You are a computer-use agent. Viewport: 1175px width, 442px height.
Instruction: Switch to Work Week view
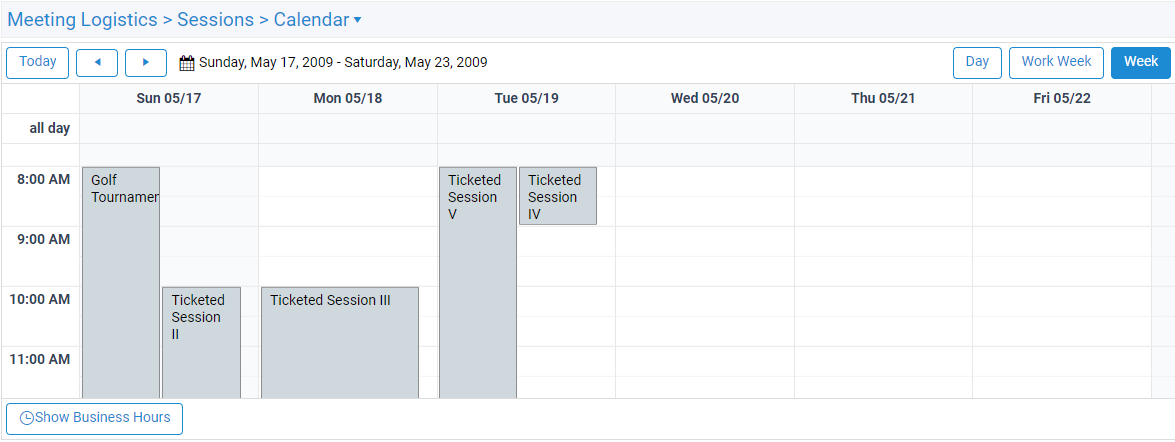coord(1057,62)
